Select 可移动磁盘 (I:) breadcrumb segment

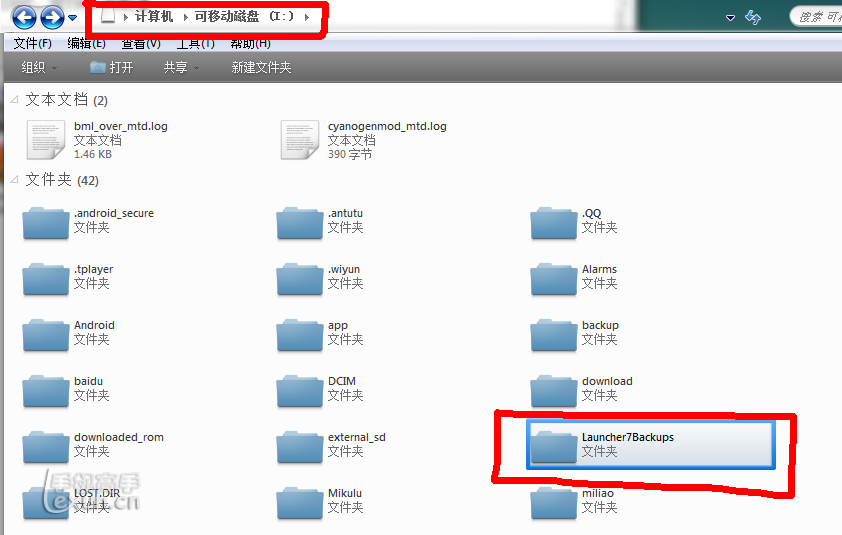click(x=244, y=16)
